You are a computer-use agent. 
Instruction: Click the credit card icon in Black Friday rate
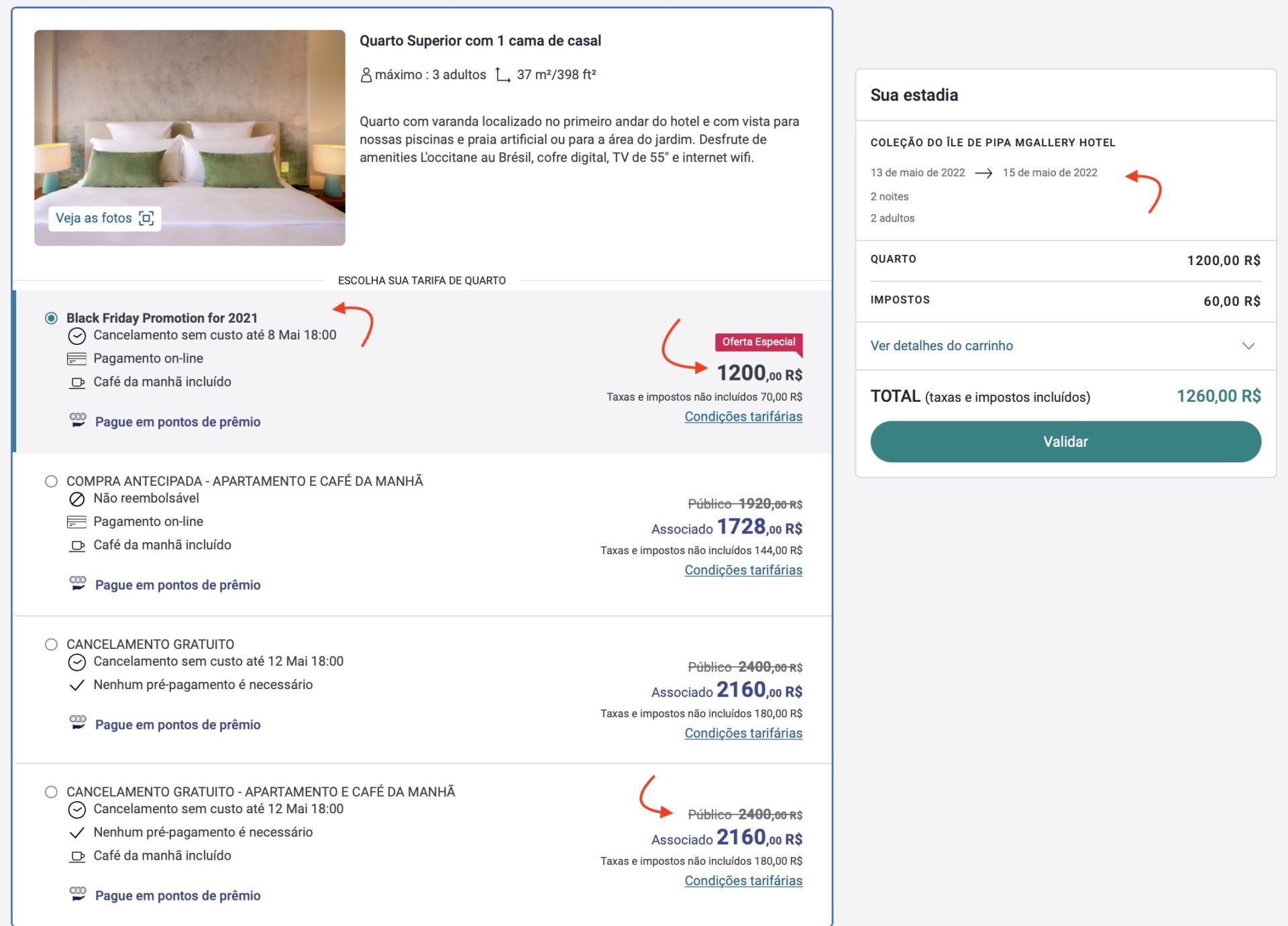pyautogui.click(x=77, y=359)
